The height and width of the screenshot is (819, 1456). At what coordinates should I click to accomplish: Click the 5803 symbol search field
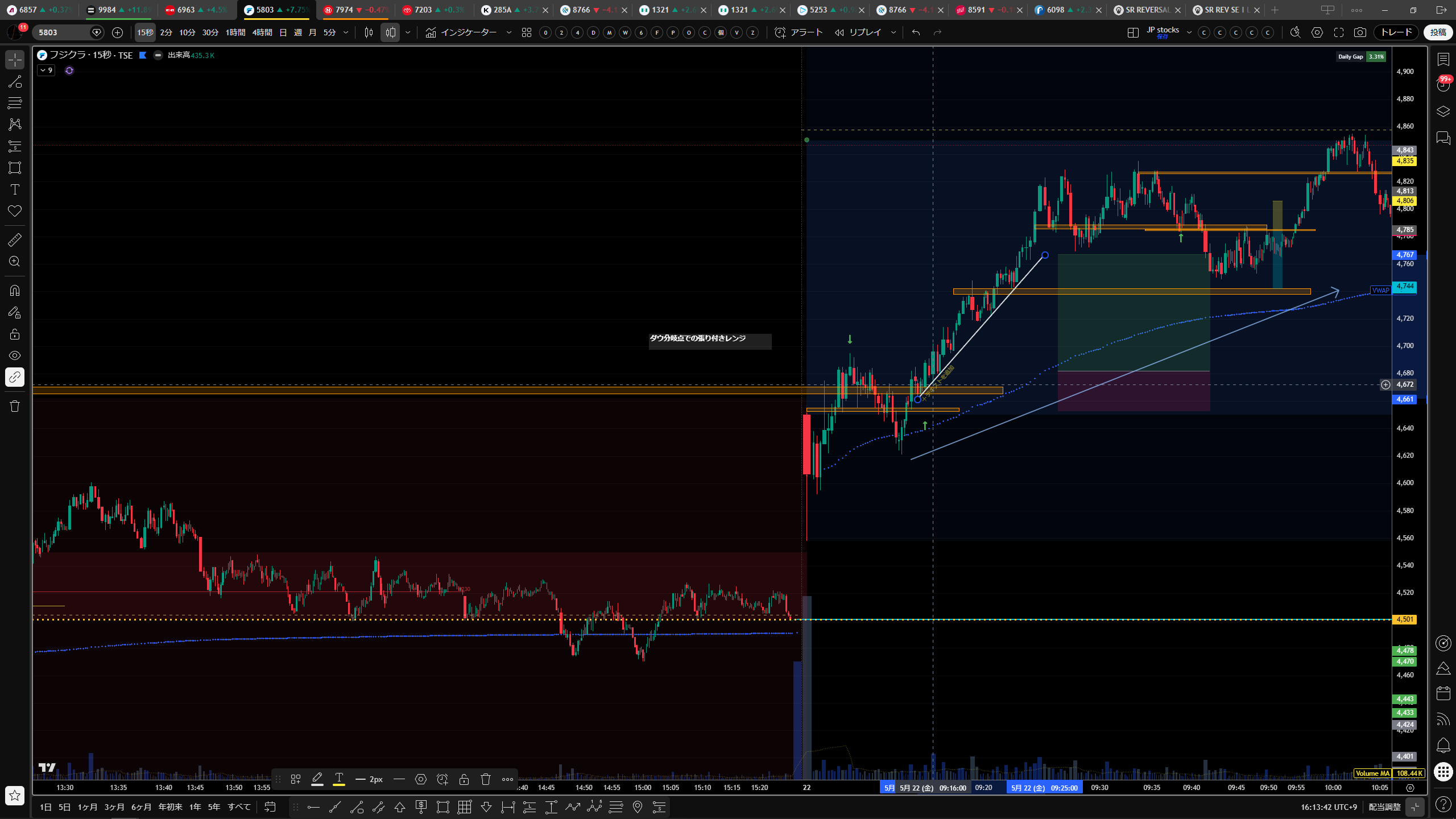coord(63,32)
